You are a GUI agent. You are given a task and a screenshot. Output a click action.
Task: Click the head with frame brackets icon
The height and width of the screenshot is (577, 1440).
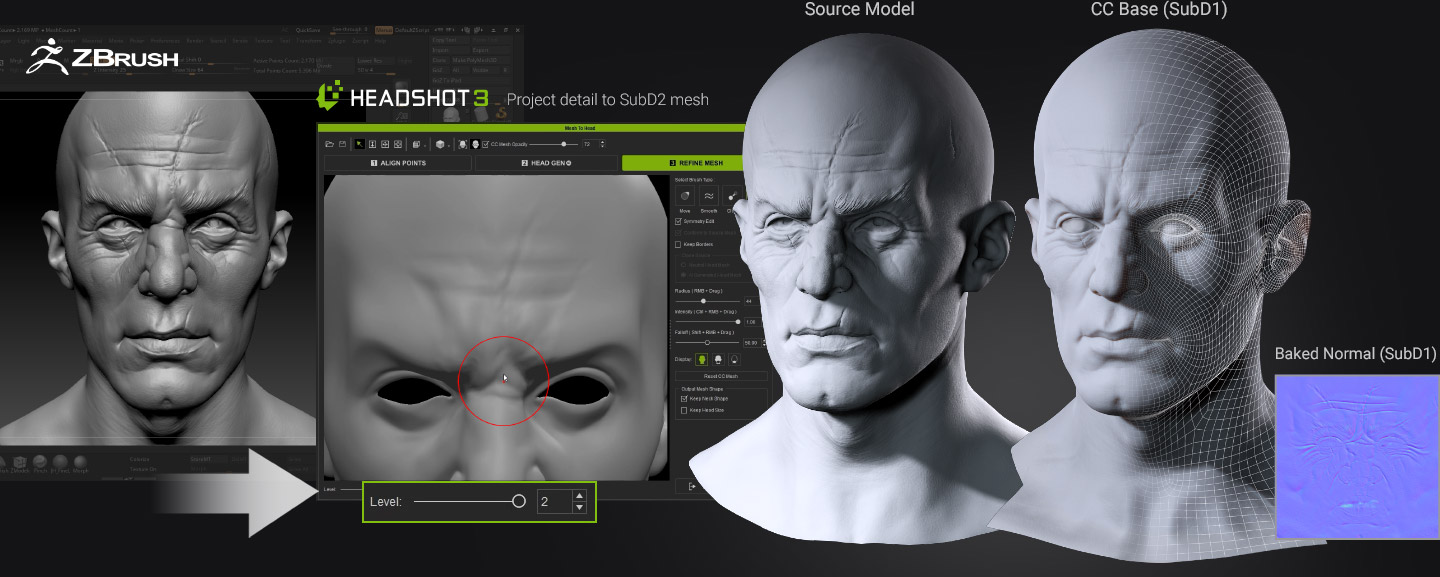pyautogui.click(x=462, y=144)
